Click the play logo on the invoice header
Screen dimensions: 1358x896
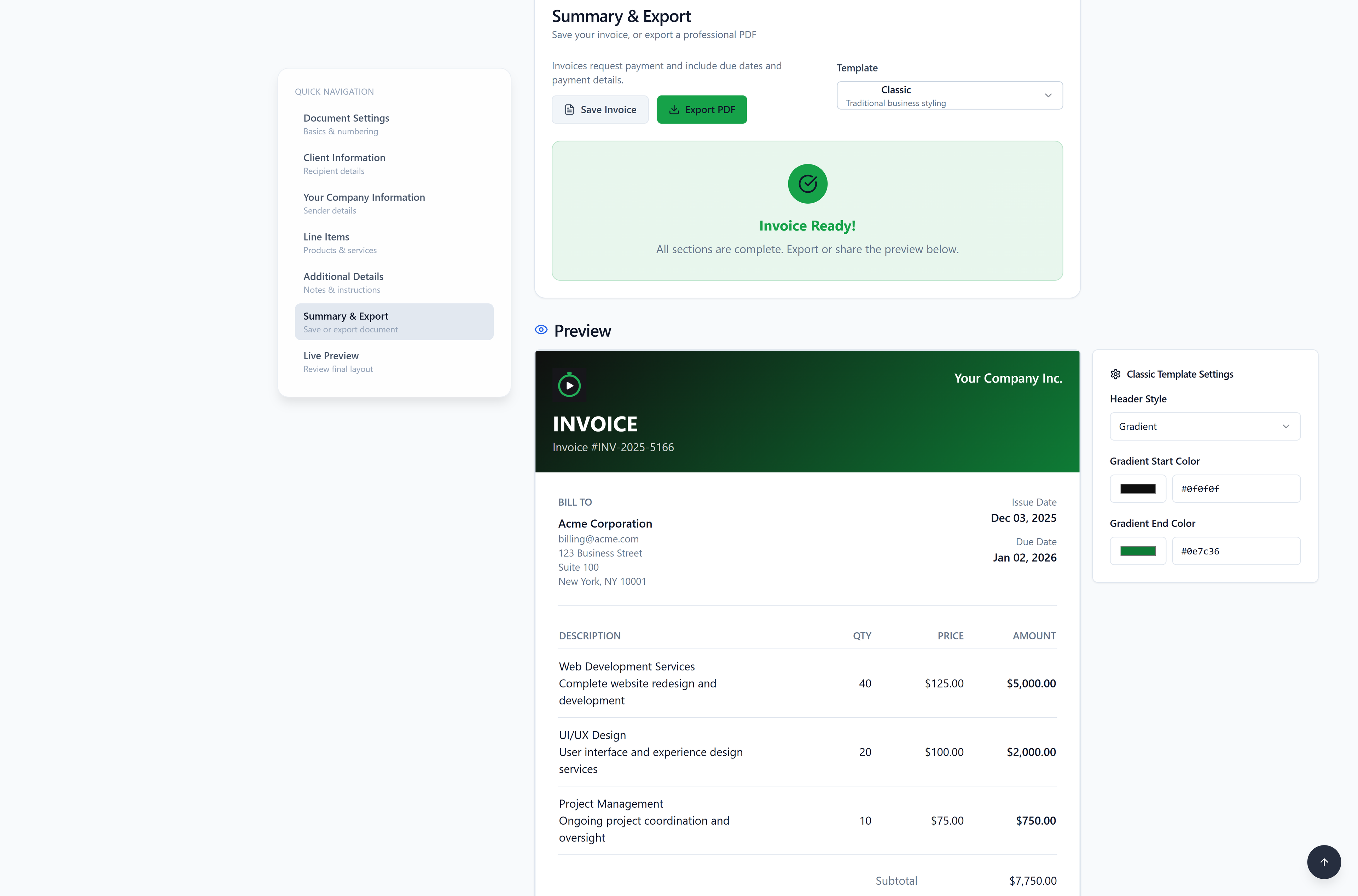tap(569, 385)
